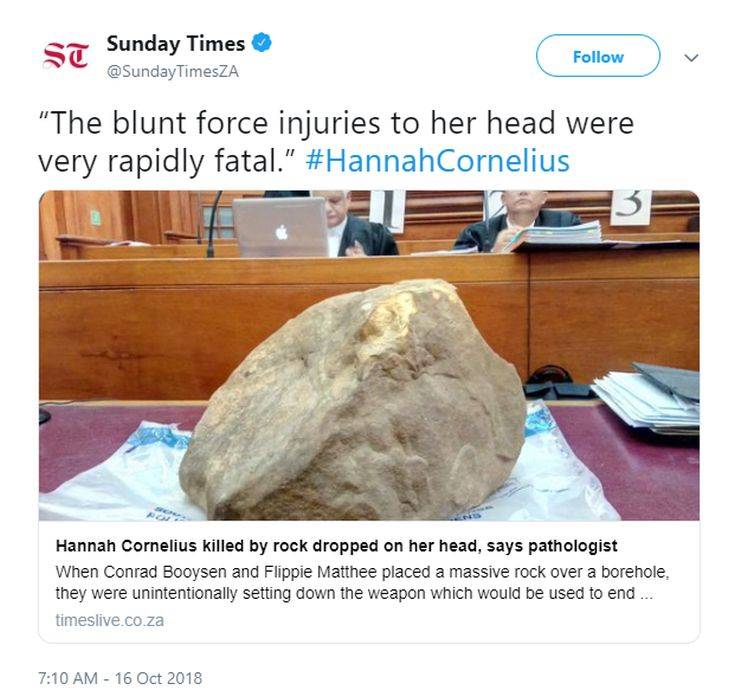Open the @SundayTimesZA handle
Image resolution: width=735 pixels, height=697 pixels.
coord(172,72)
